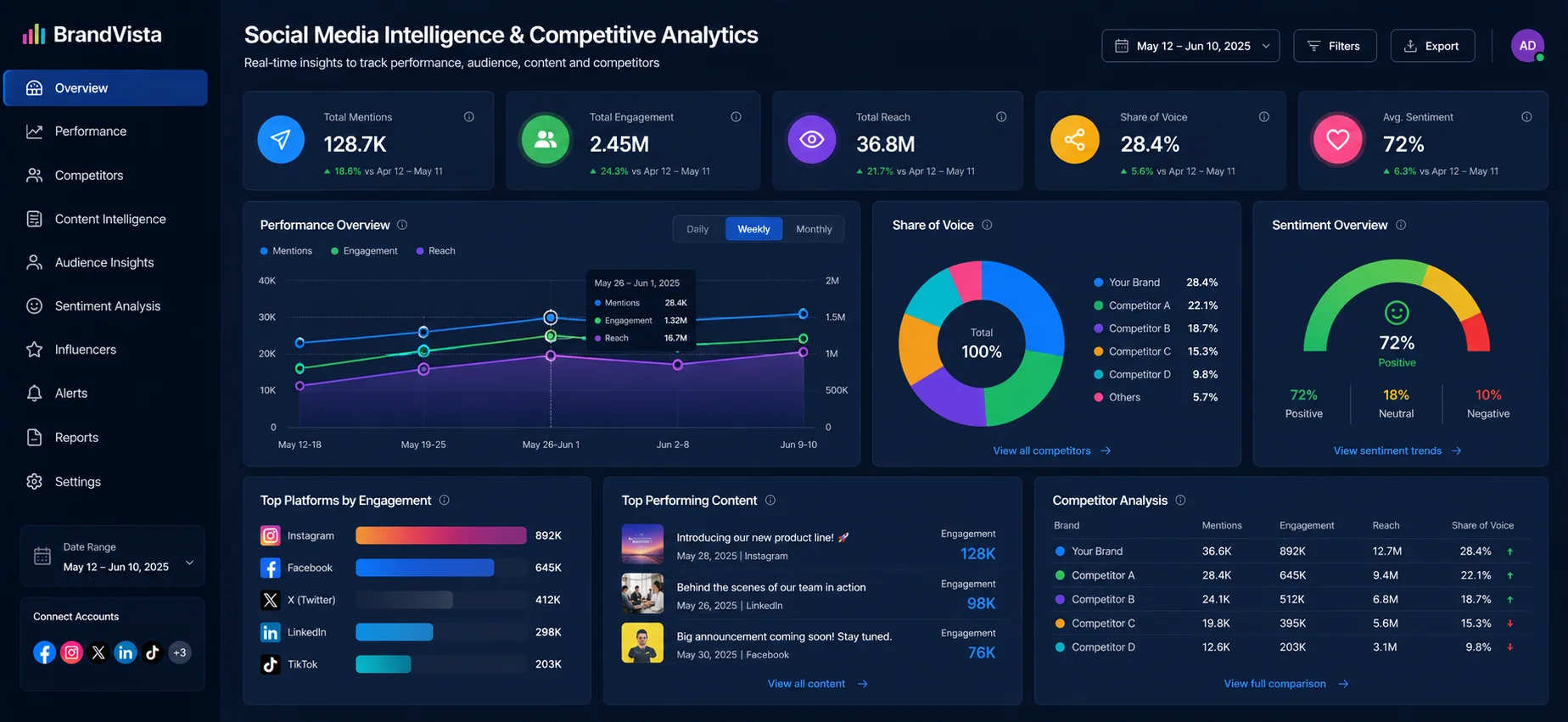Viewport: 1568px width, 722px height.
Task: Open the Filters button
Action: [x=1335, y=46]
